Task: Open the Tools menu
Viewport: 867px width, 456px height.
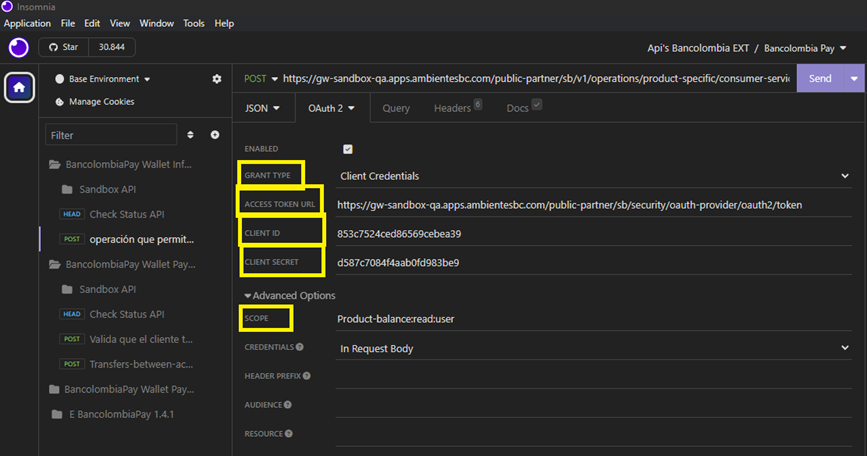Action: click(x=194, y=23)
